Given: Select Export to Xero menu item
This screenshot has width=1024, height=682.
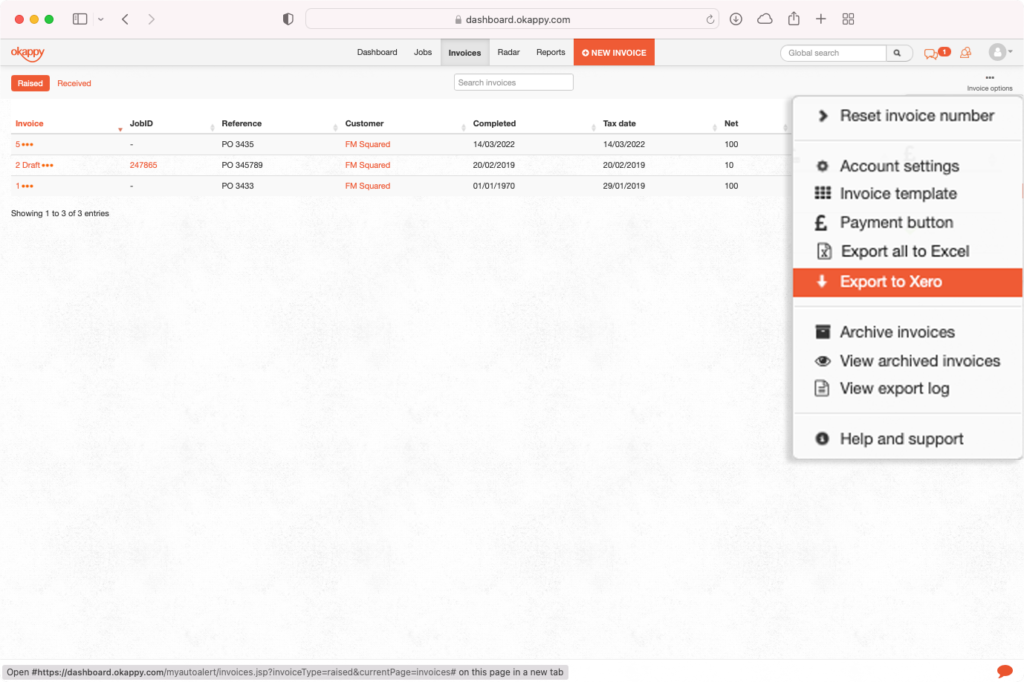Looking at the screenshot, I should [x=890, y=282].
